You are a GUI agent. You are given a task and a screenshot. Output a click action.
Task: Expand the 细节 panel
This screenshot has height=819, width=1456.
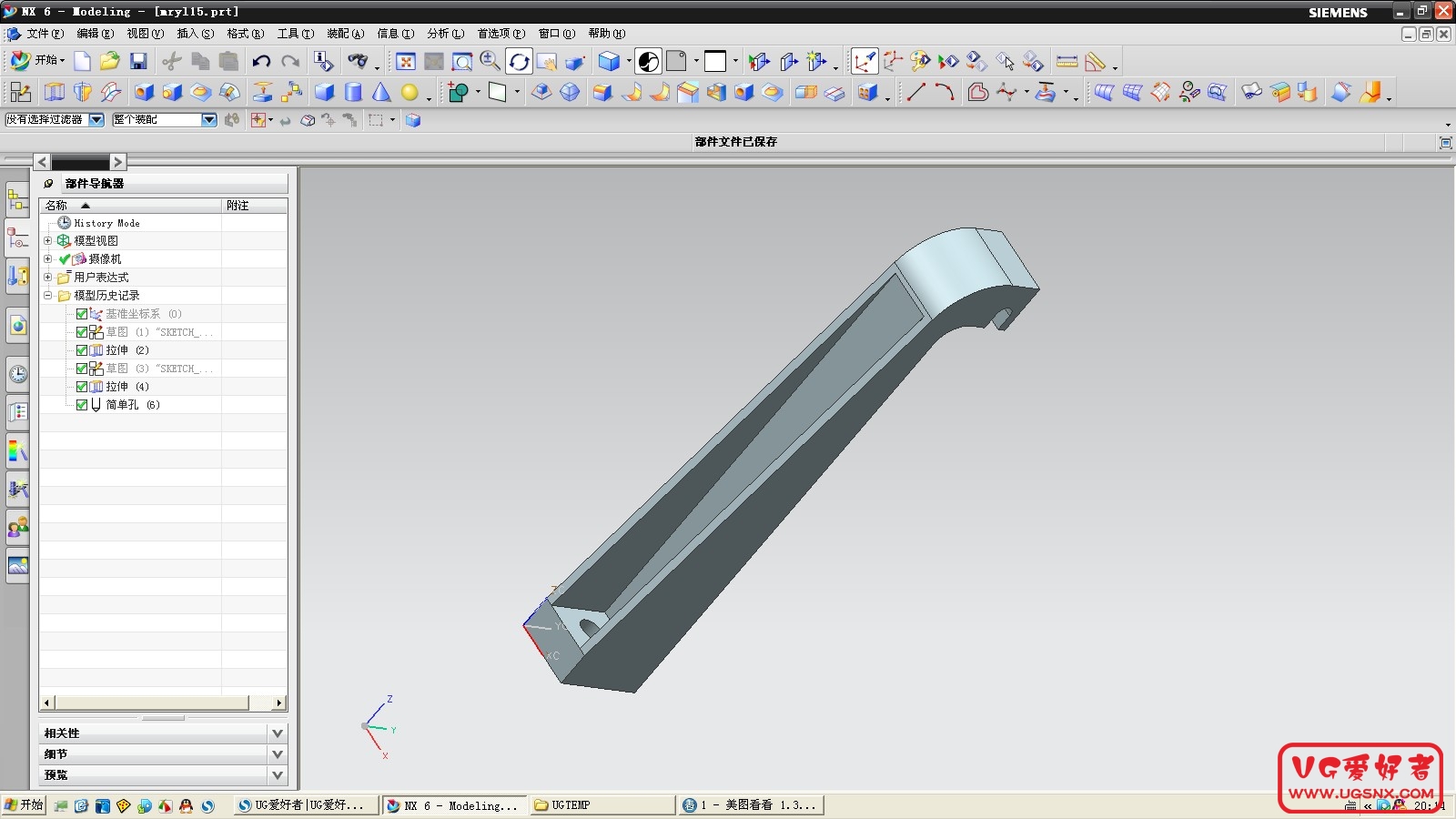(278, 753)
